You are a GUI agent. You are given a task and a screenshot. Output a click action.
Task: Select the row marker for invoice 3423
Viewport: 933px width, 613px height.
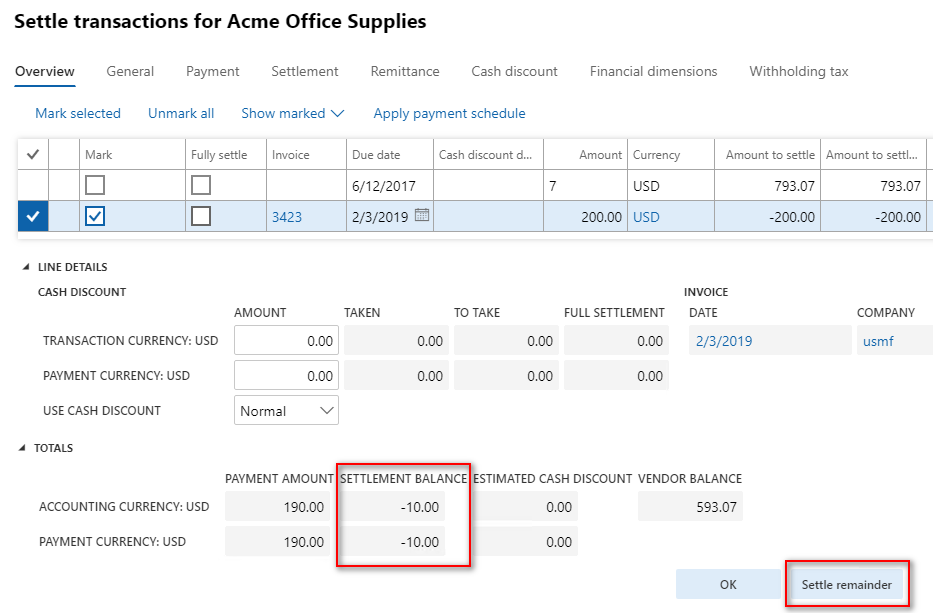(x=33, y=217)
